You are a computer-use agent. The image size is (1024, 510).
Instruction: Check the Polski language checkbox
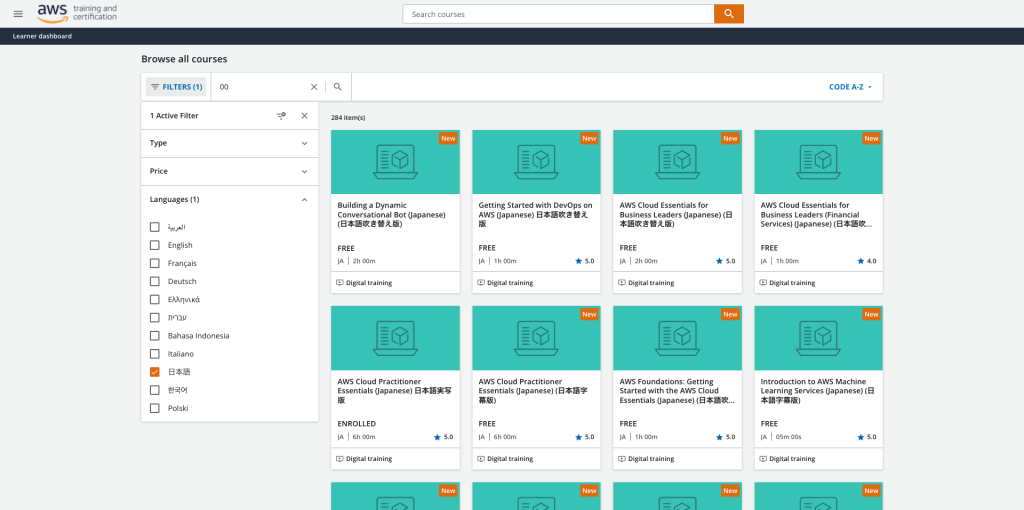pos(155,408)
